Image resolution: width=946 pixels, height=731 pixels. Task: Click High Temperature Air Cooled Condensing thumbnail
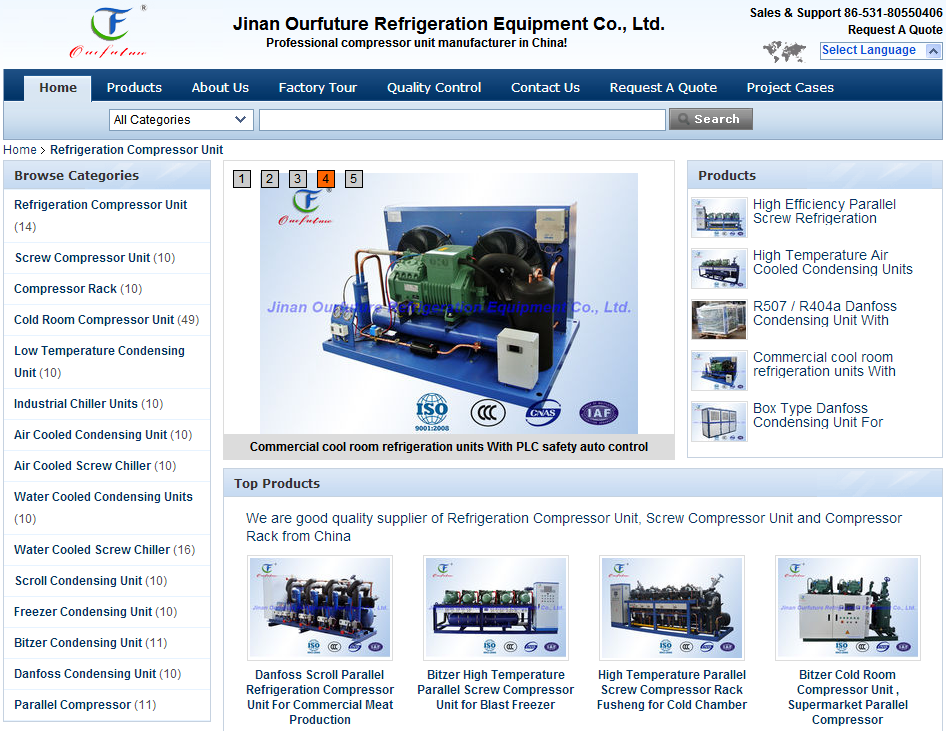tap(719, 268)
